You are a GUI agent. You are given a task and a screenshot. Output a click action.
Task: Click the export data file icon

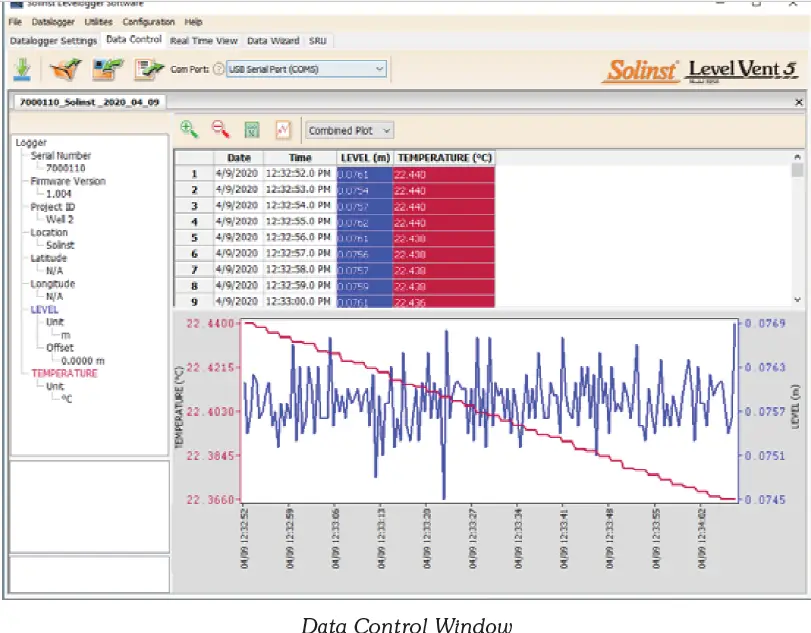104,69
